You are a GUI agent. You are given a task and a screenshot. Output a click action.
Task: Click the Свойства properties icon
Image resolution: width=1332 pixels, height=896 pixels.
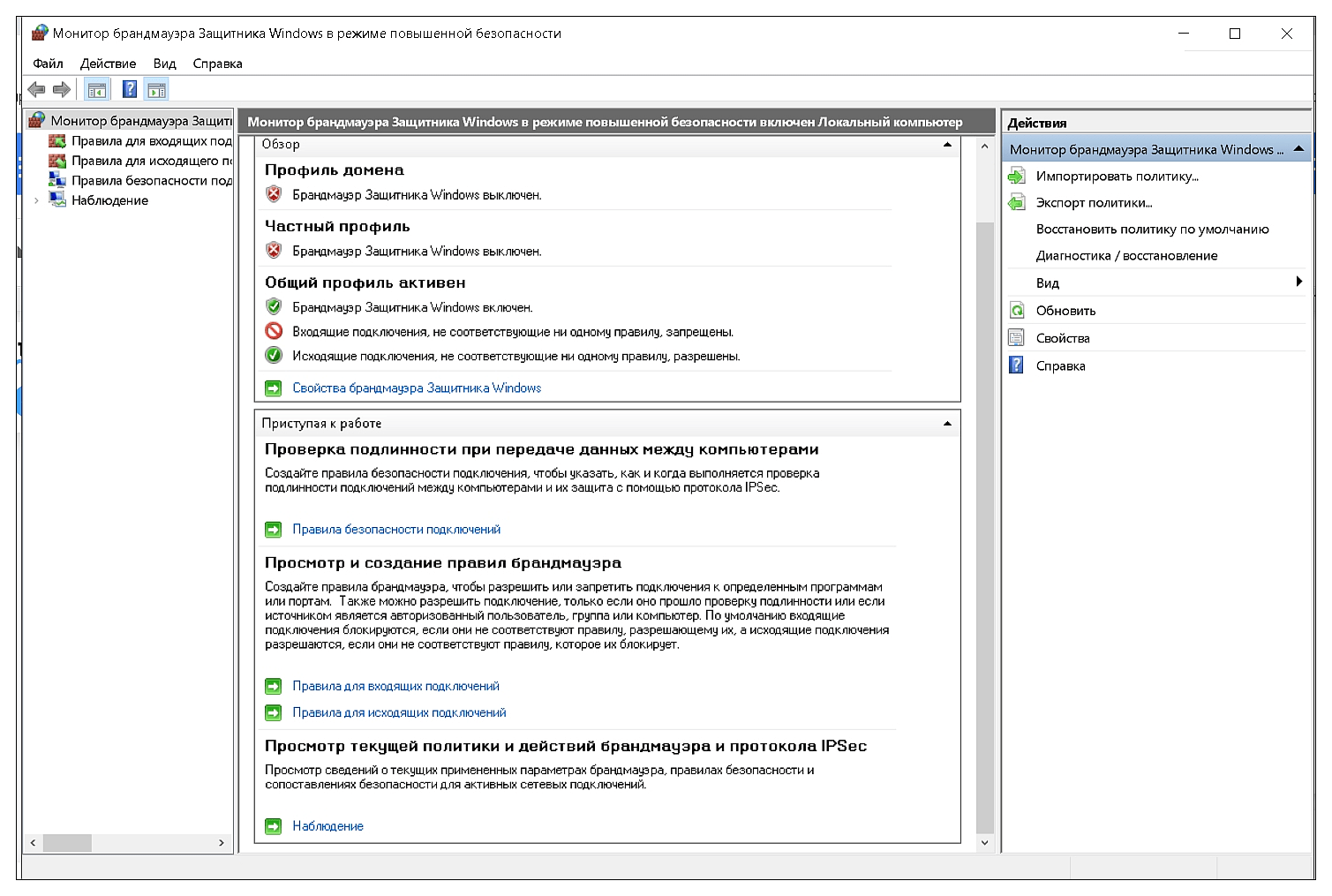click(1017, 338)
